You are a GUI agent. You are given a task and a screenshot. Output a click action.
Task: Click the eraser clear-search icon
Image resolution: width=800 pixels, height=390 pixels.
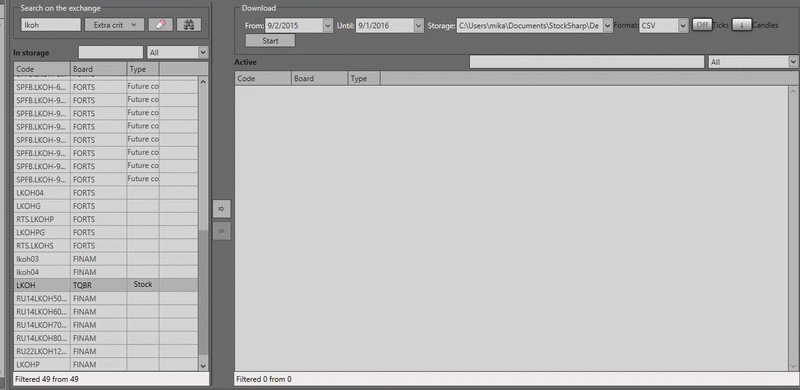(161, 25)
